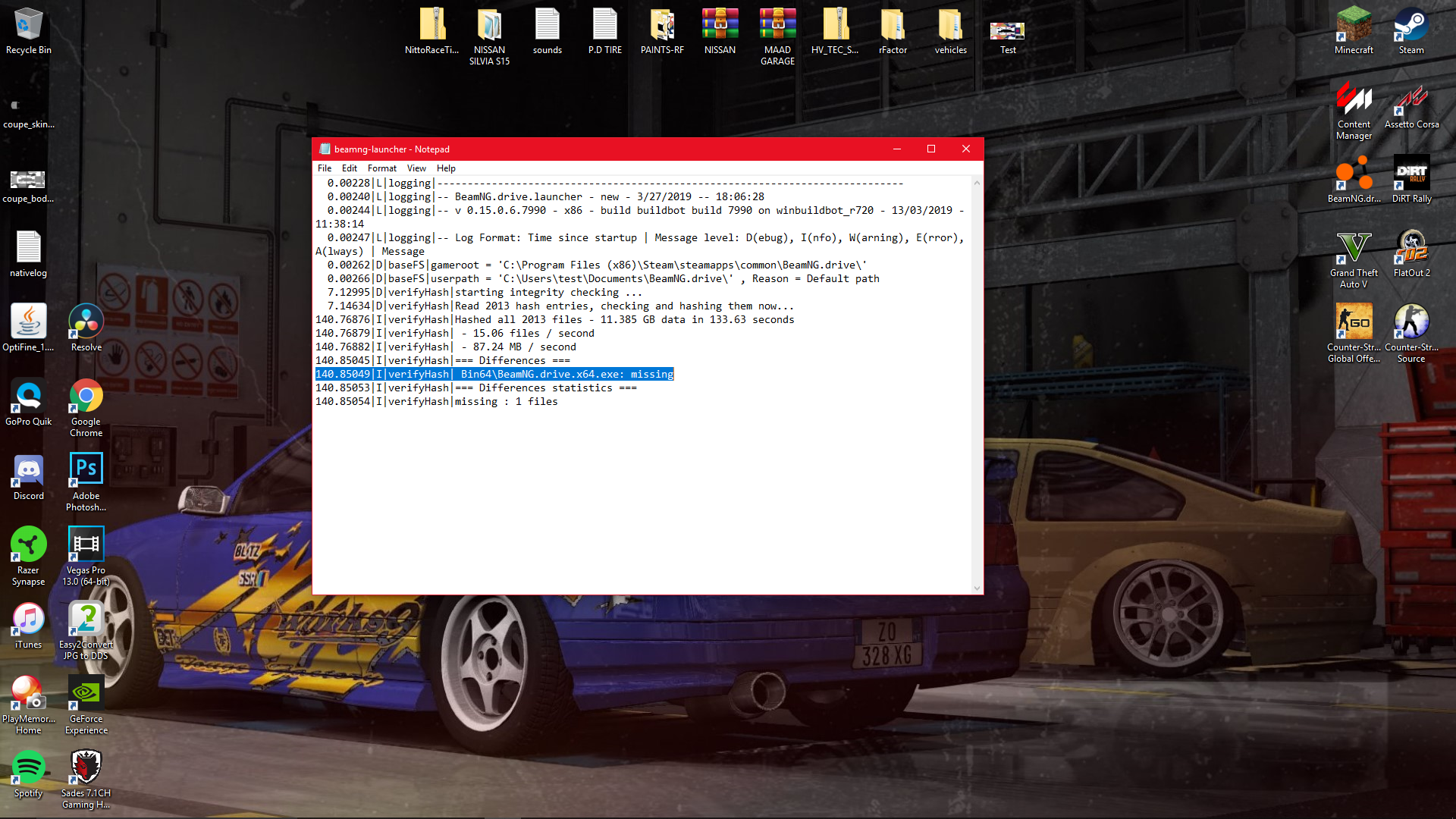The height and width of the screenshot is (819, 1456).
Task: Open the File menu in Notepad
Action: 325,168
